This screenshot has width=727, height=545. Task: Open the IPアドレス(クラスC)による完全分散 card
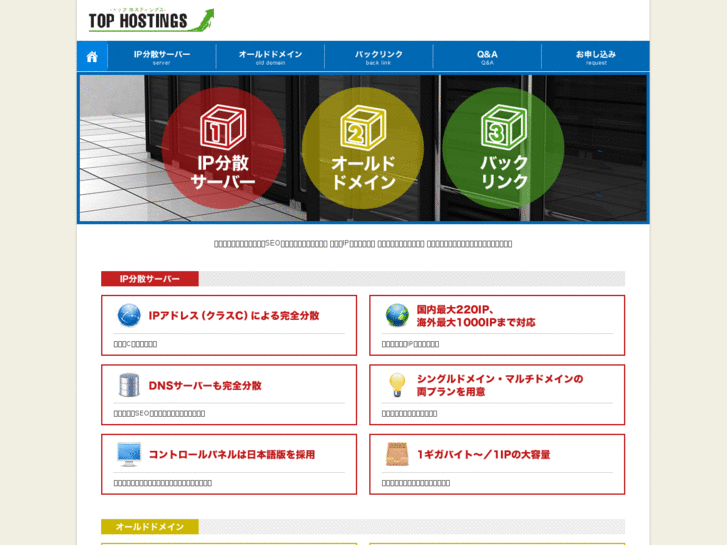(229, 325)
